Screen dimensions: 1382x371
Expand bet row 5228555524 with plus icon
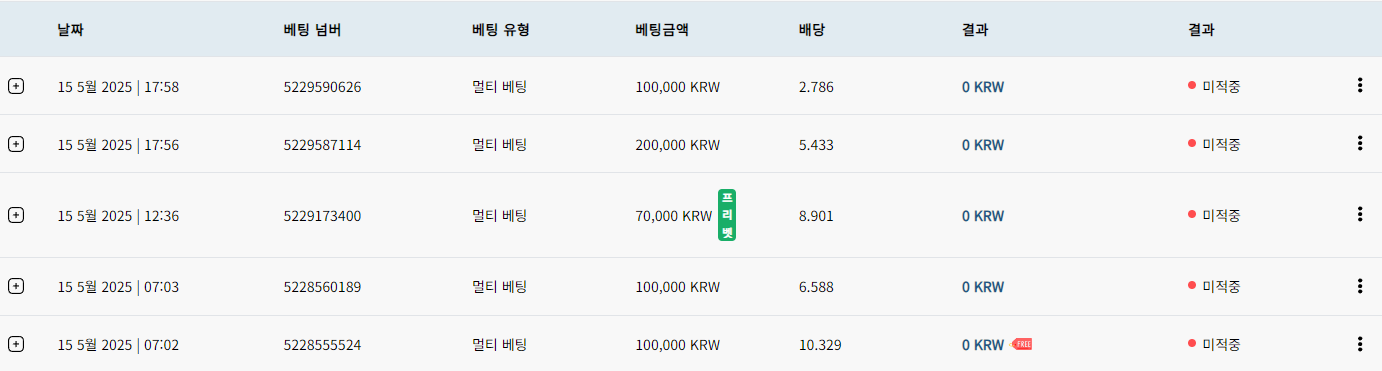coord(16,344)
